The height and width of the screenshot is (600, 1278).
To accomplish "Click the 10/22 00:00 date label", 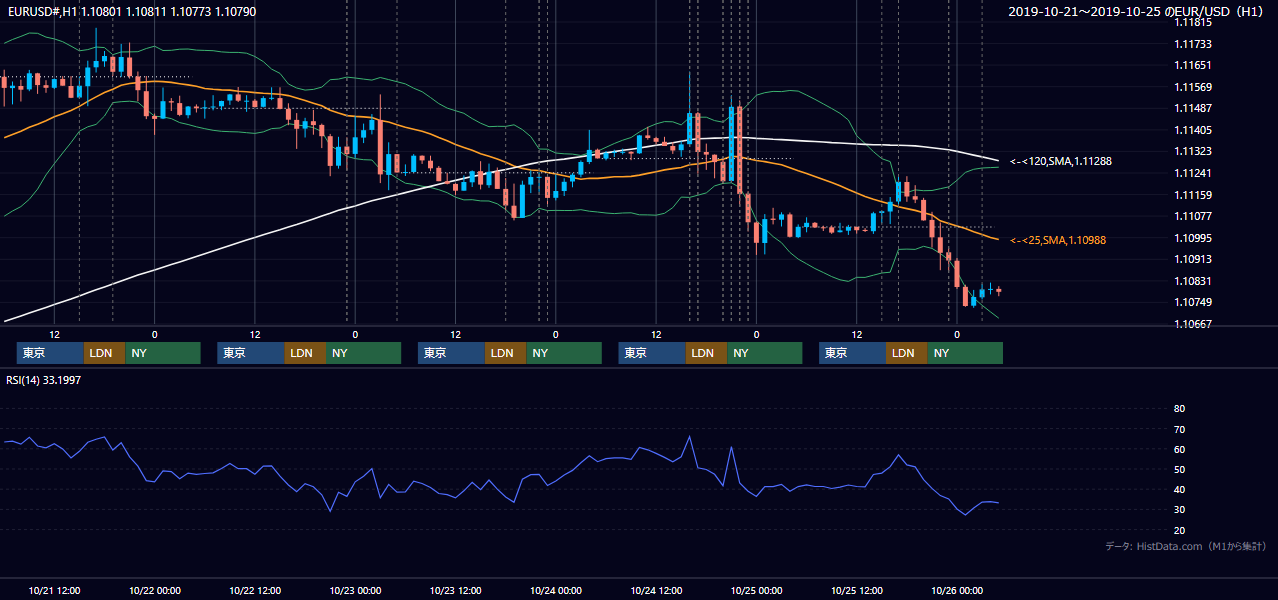I will pyautogui.click(x=155, y=590).
